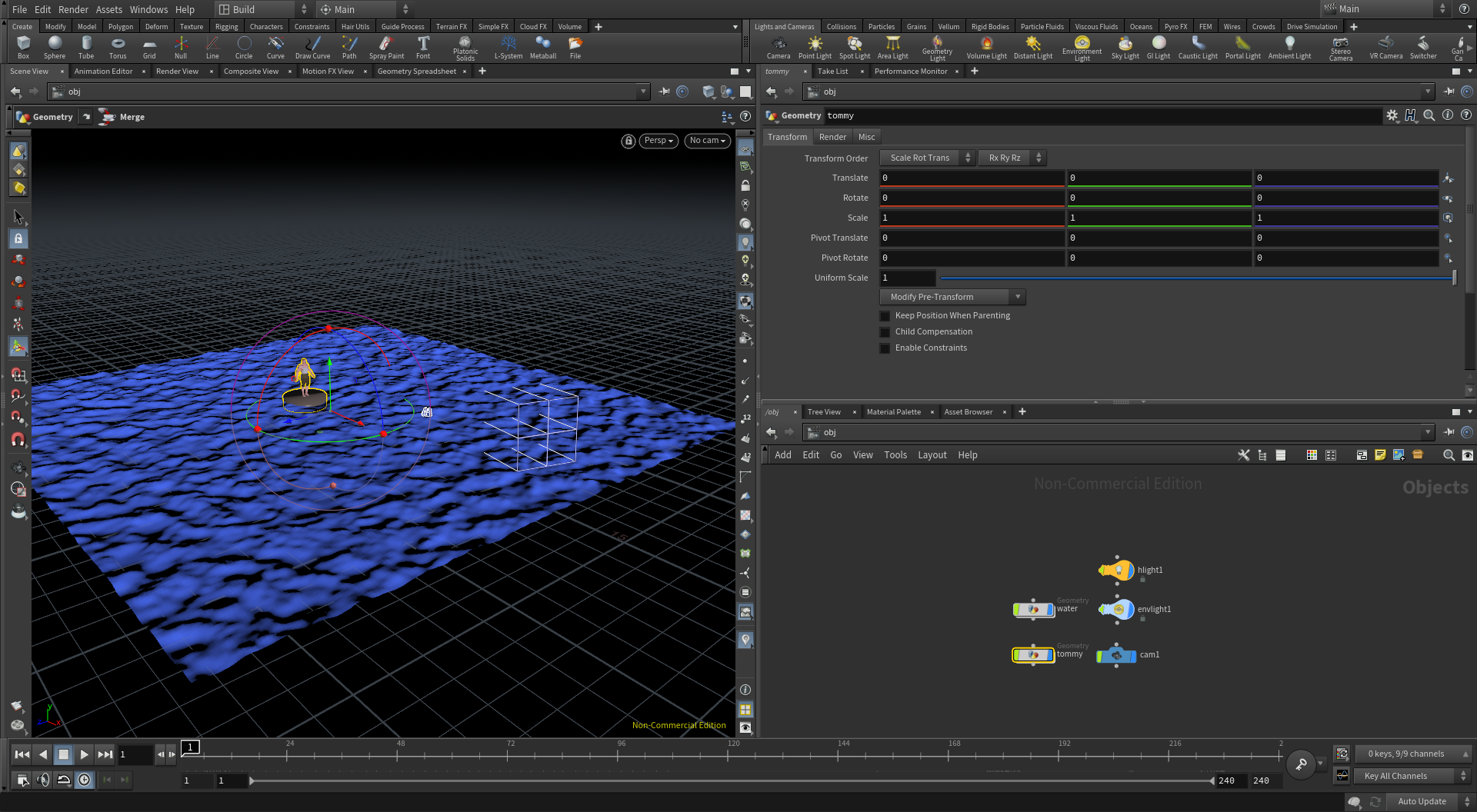Play the animation forward
The height and width of the screenshot is (812, 1477).
tap(85, 754)
